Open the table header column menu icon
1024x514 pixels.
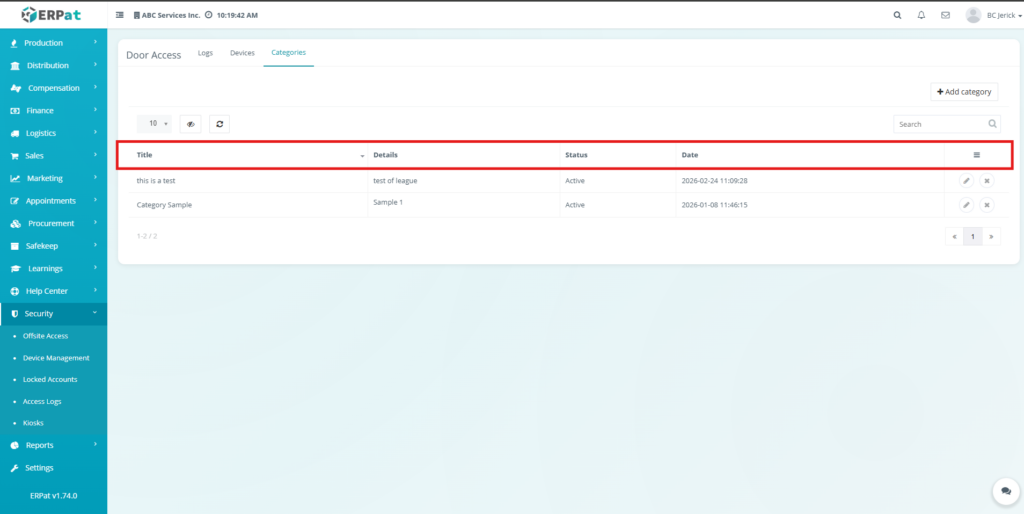click(976, 155)
